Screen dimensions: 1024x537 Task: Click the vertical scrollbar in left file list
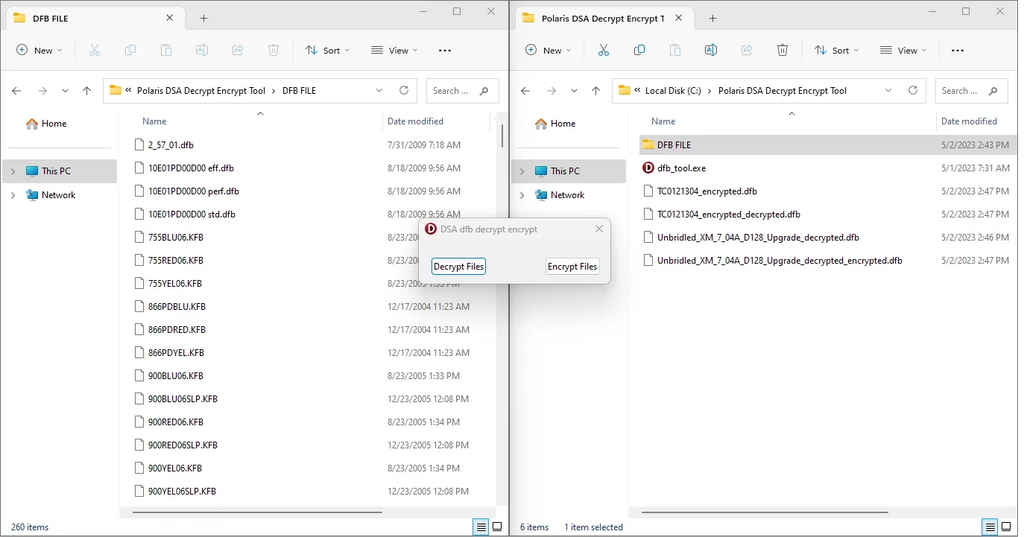501,134
